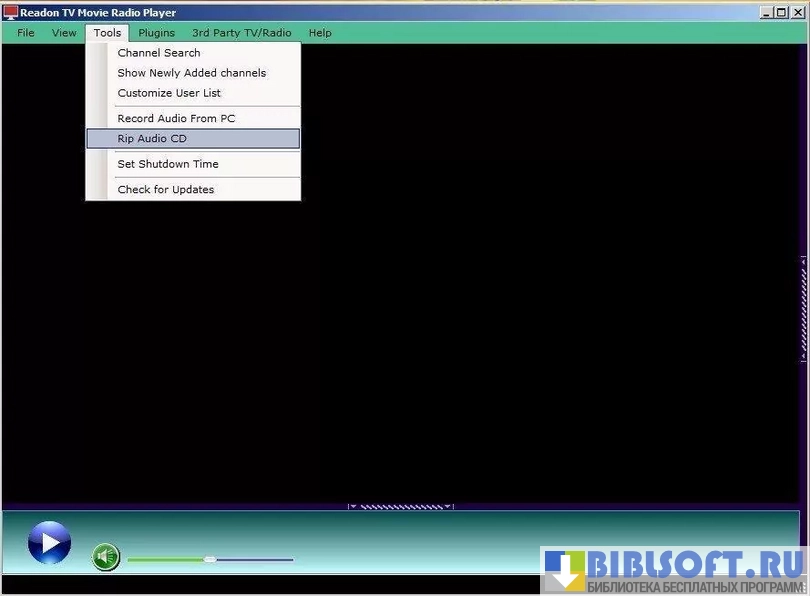Click the Readon TV app icon in title bar

11,13
